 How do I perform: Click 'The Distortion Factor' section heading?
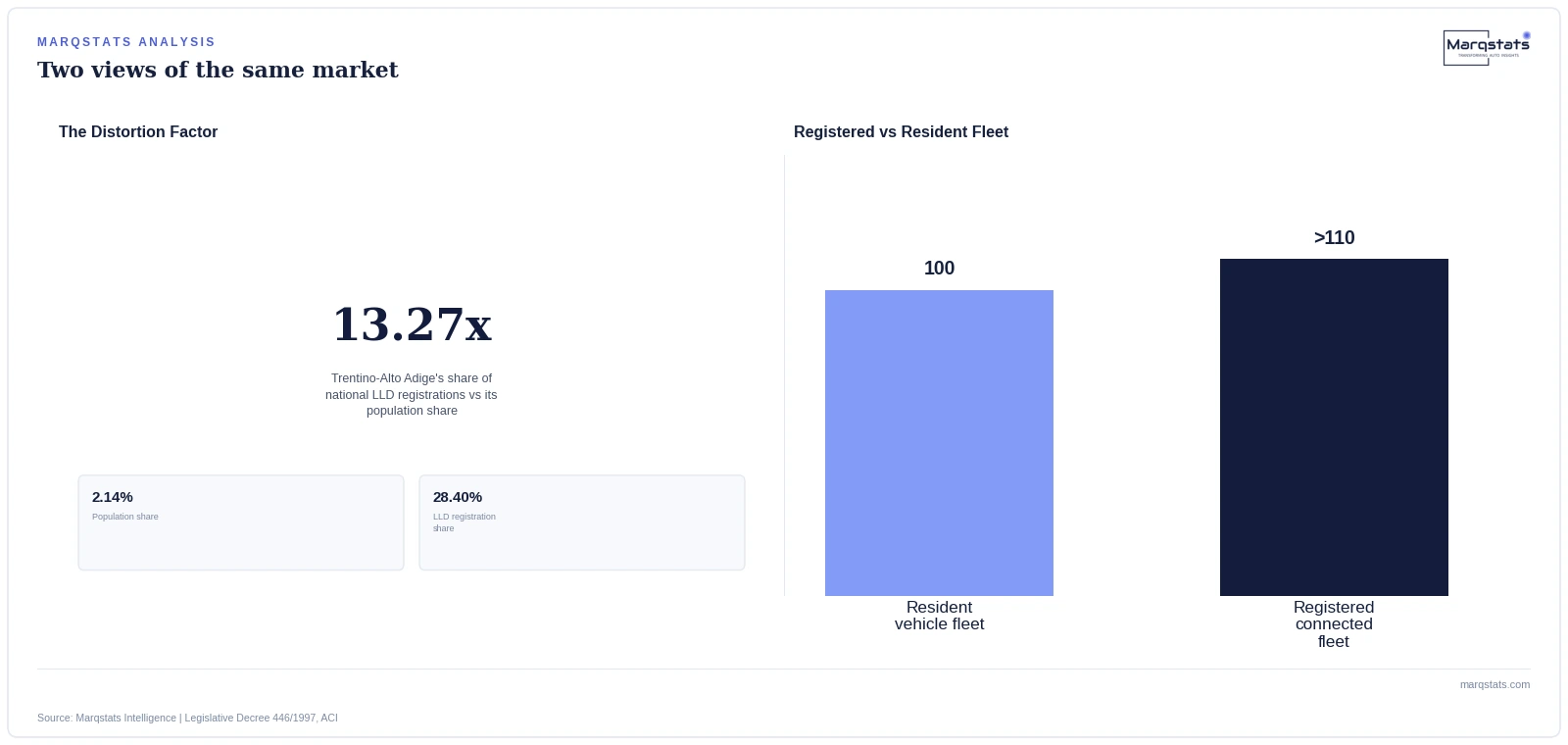[138, 131]
